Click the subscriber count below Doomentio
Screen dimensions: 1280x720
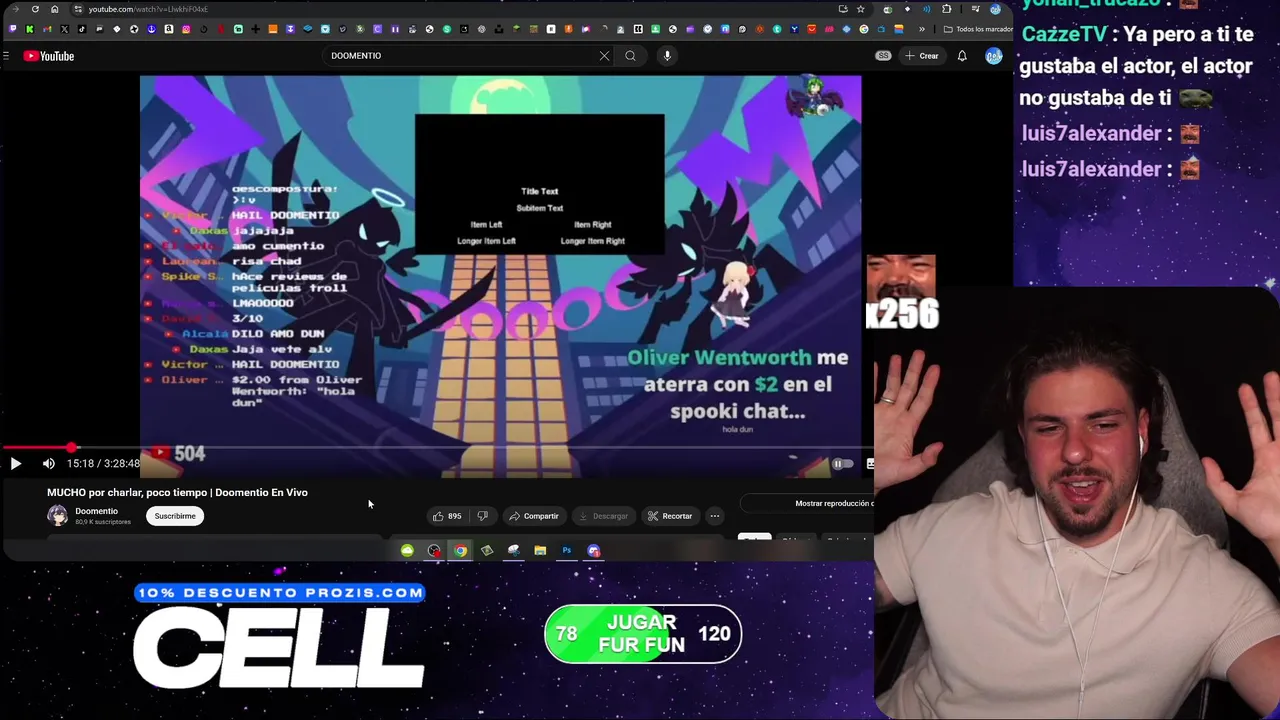click(x=103, y=522)
